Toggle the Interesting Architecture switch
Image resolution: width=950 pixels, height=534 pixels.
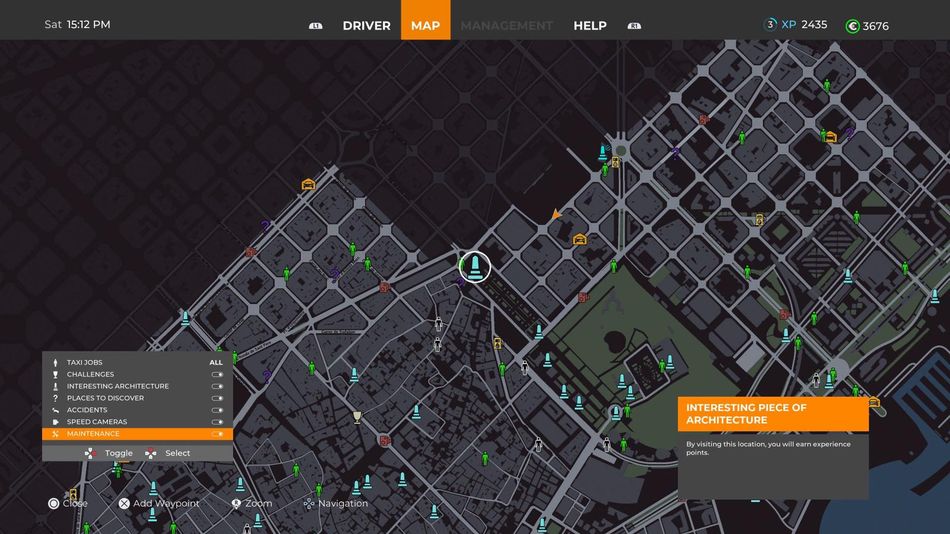(x=217, y=386)
